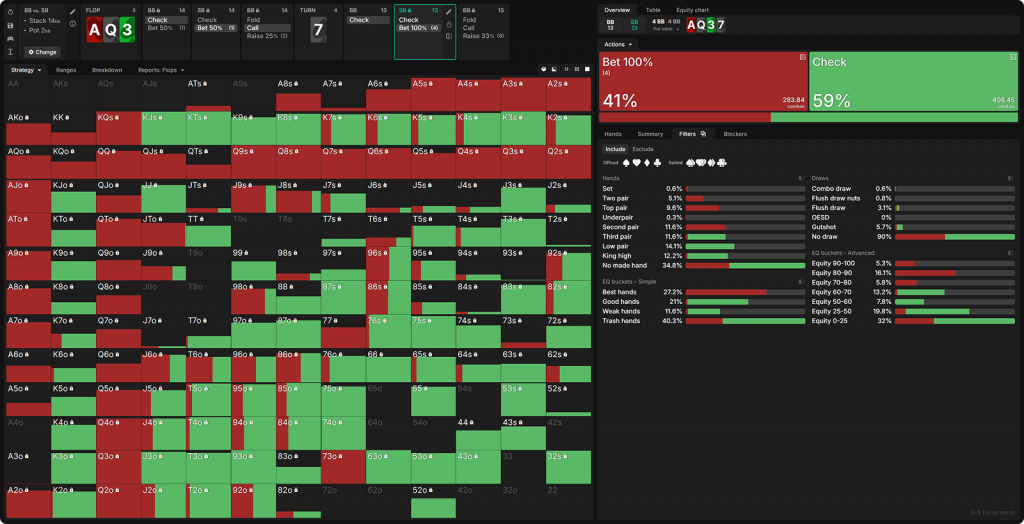
Task: Select the offsuit spades filter icon
Action: click(x=628, y=162)
